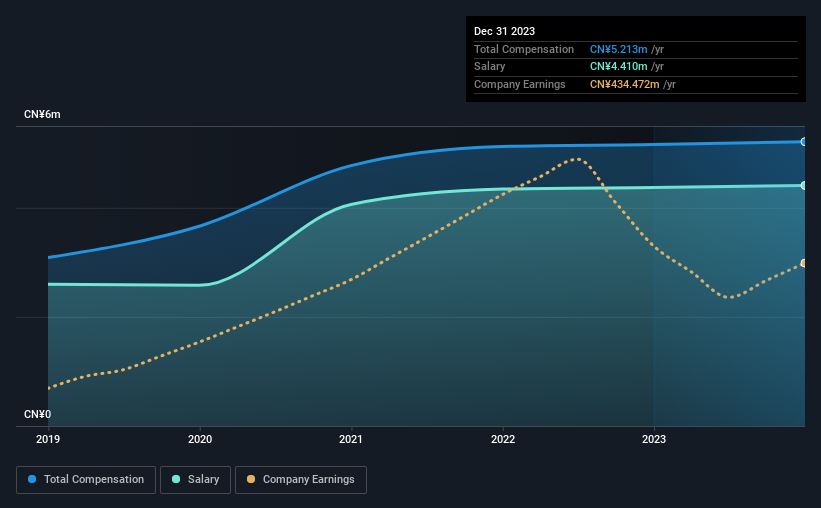The height and width of the screenshot is (508, 821).
Task: Click the Company Earnings tooltip row label
Action: tap(519, 84)
